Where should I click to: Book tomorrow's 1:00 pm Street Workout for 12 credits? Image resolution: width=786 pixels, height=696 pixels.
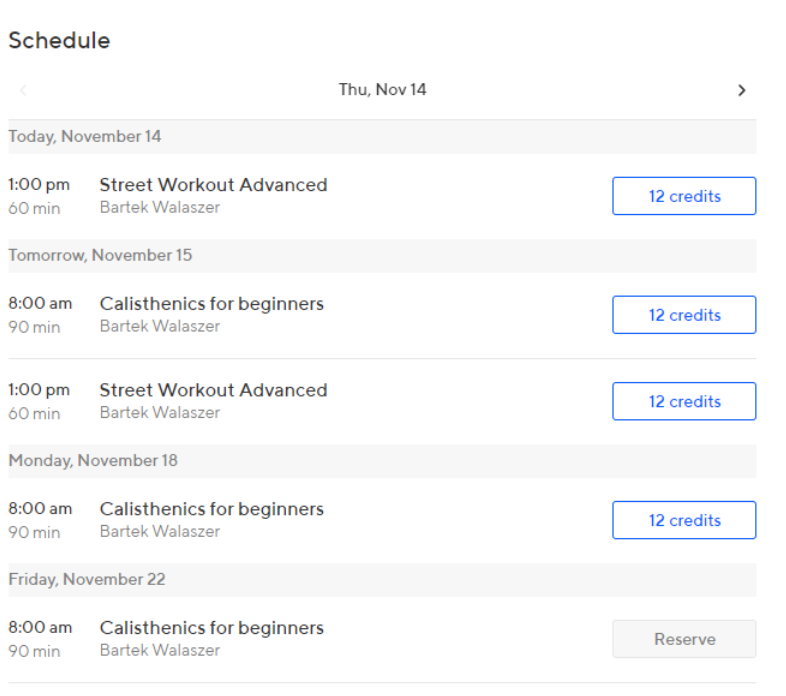coord(684,401)
